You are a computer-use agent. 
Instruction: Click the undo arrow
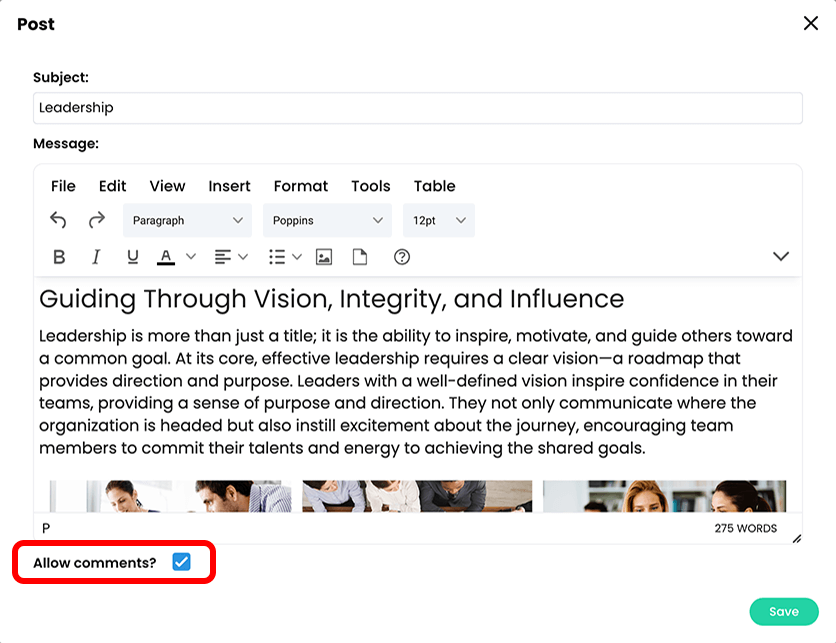[58, 220]
